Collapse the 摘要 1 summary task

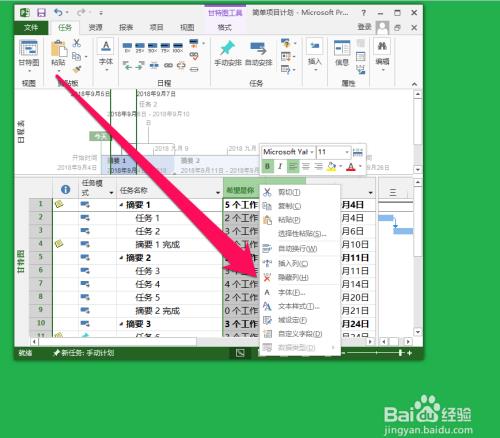[x=121, y=205]
